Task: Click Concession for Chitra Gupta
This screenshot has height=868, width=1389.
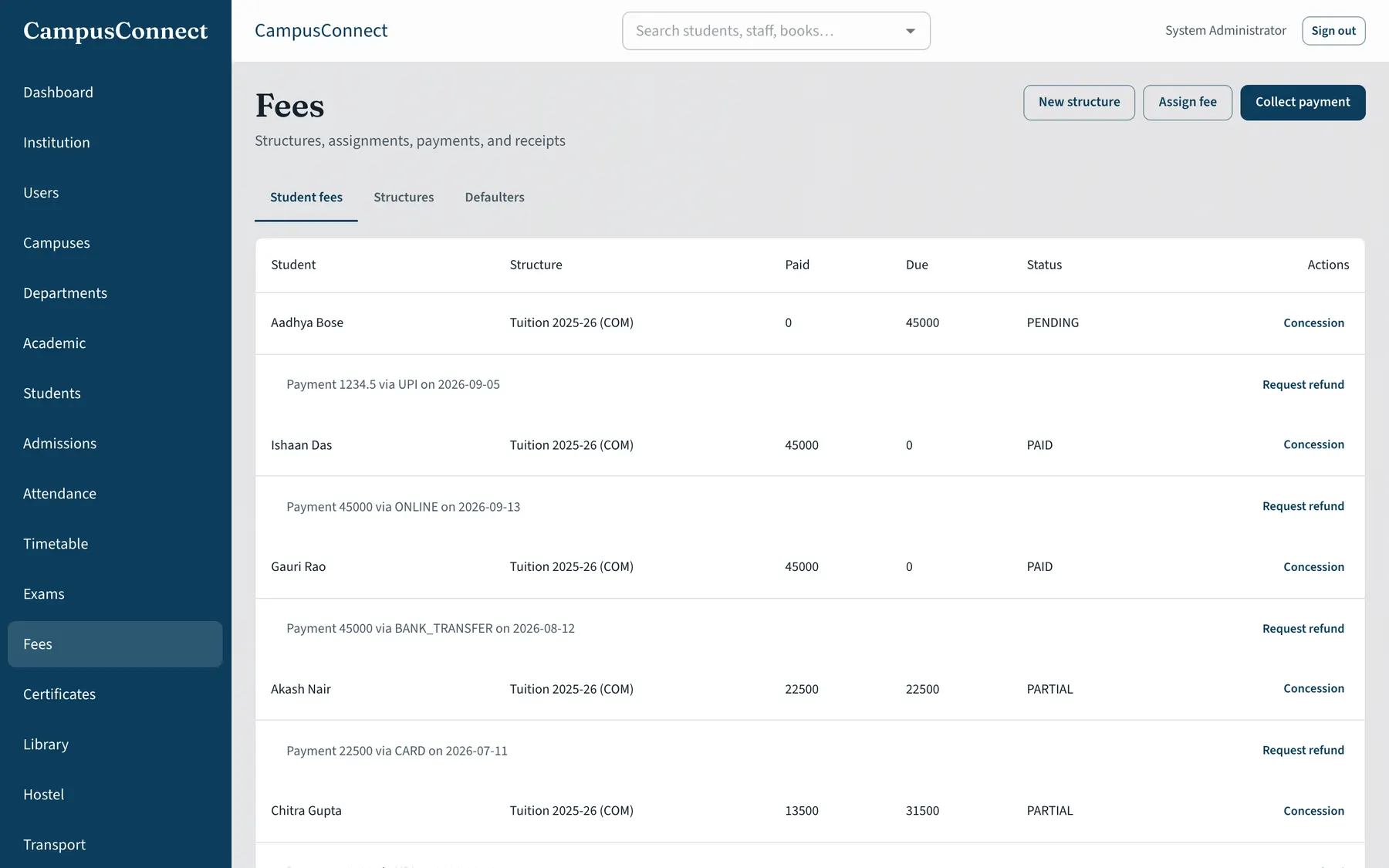Action: pos(1313,811)
